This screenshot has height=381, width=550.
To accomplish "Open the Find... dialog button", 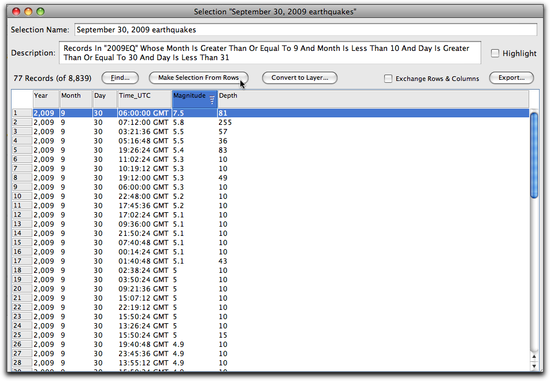I will click(x=120, y=78).
